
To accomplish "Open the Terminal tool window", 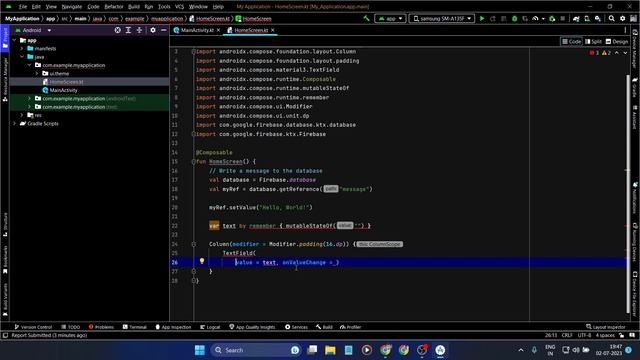I will tap(134, 327).
